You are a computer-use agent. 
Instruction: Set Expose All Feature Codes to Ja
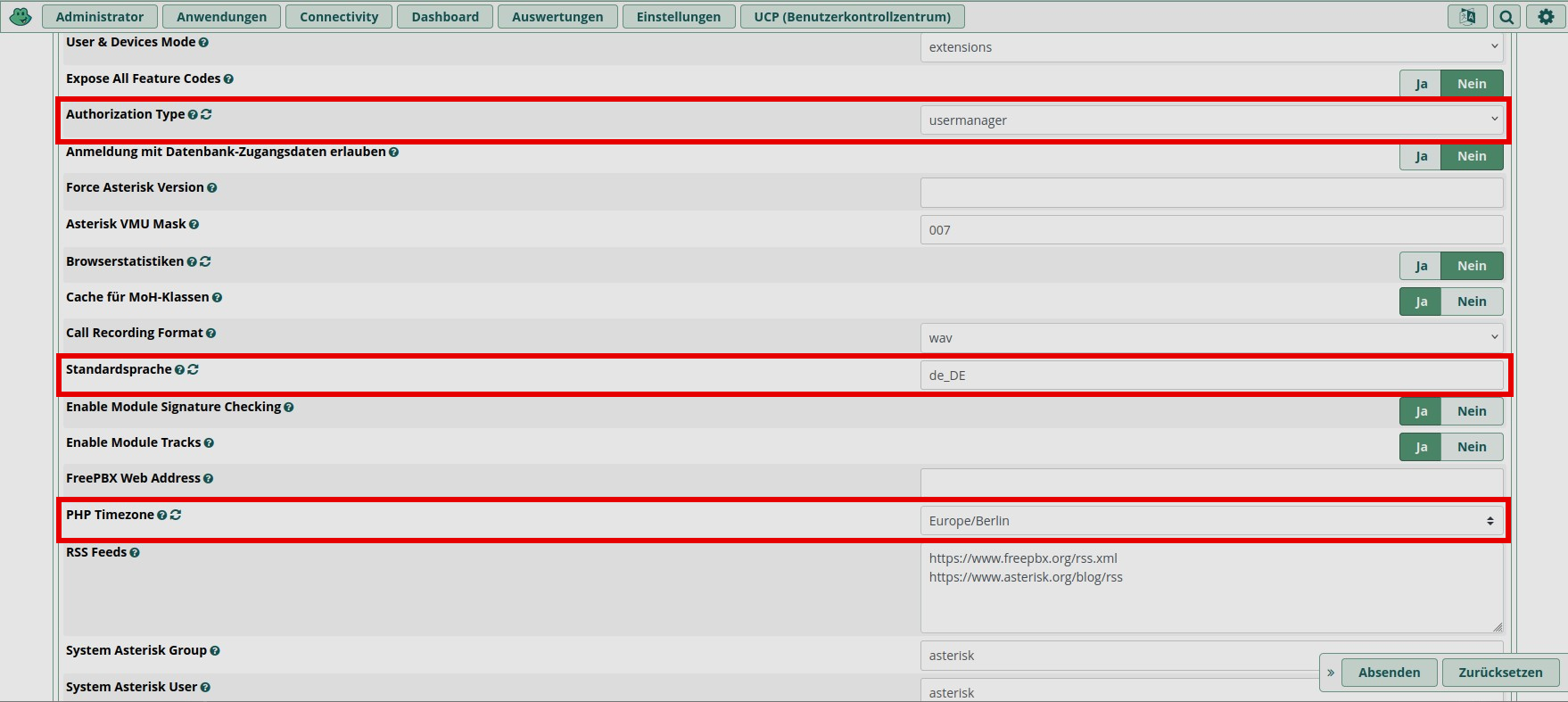coord(1421,84)
